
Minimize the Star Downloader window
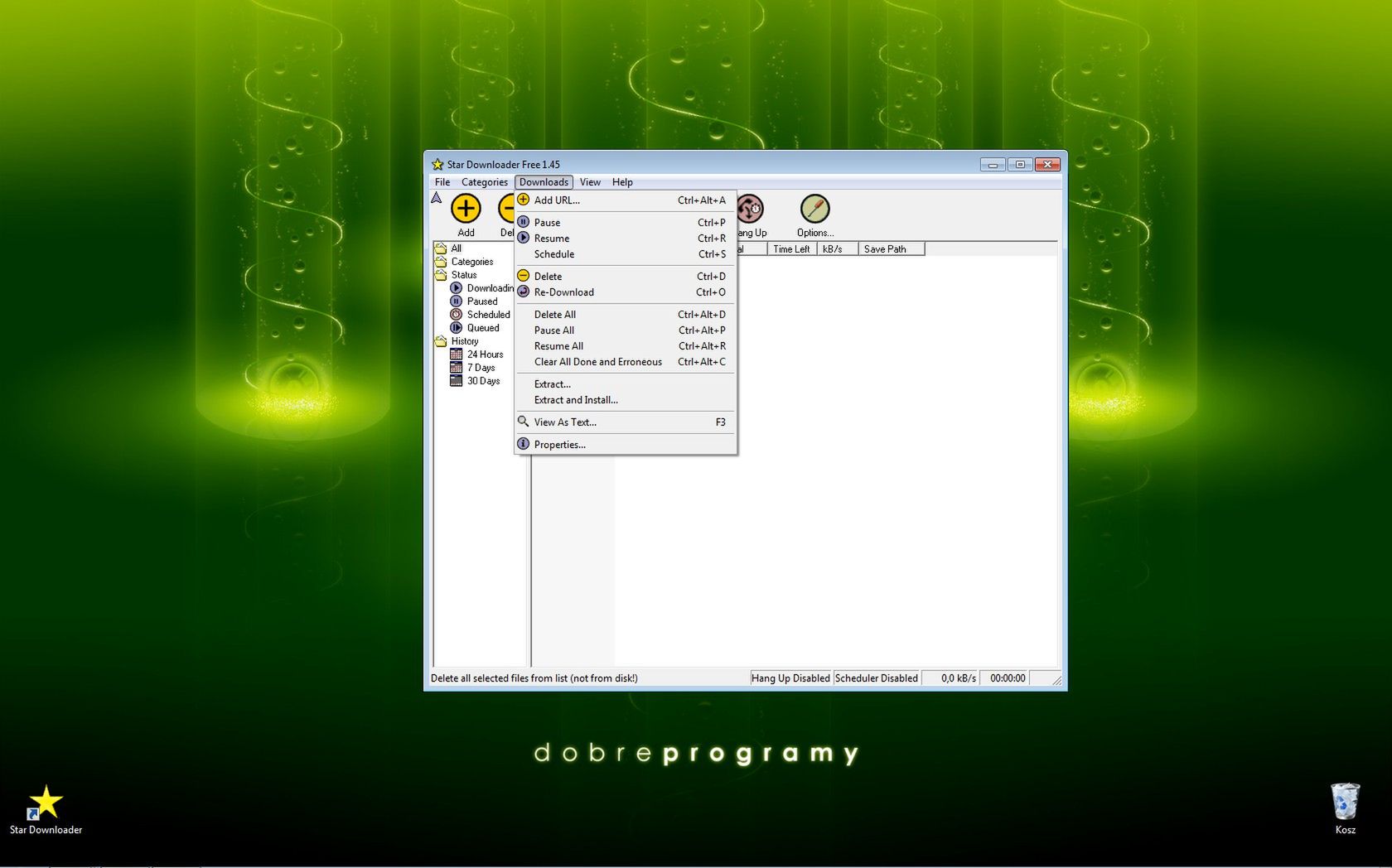pyautogui.click(x=992, y=165)
